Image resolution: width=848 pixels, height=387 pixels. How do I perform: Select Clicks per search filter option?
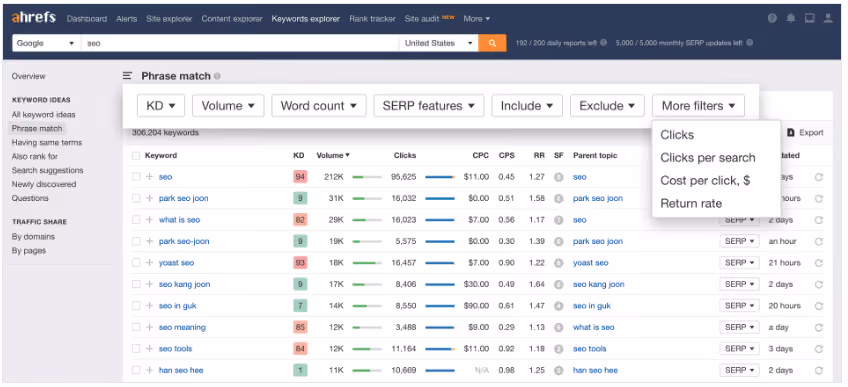click(x=707, y=158)
